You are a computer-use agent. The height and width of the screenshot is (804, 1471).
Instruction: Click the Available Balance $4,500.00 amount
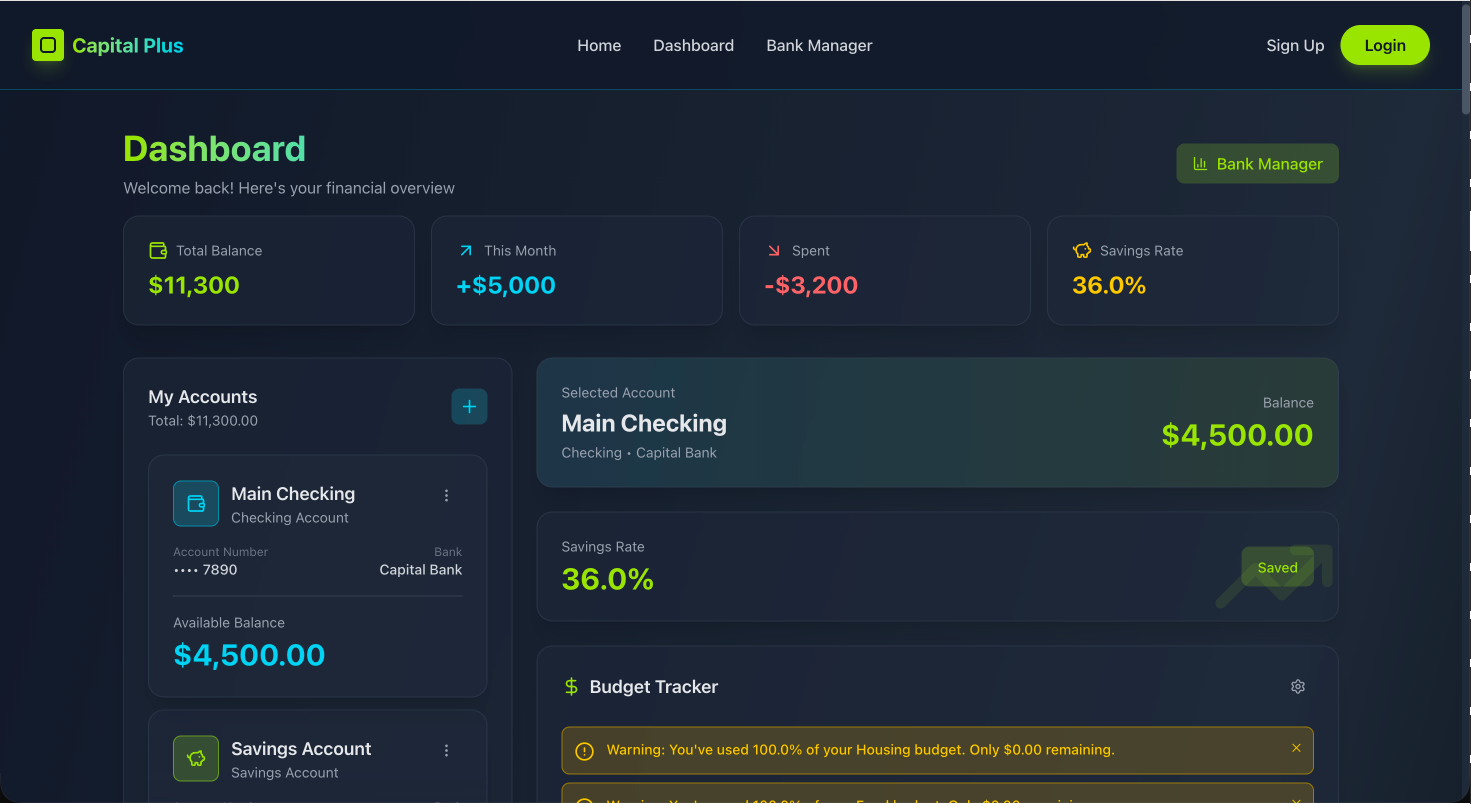pos(249,655)
